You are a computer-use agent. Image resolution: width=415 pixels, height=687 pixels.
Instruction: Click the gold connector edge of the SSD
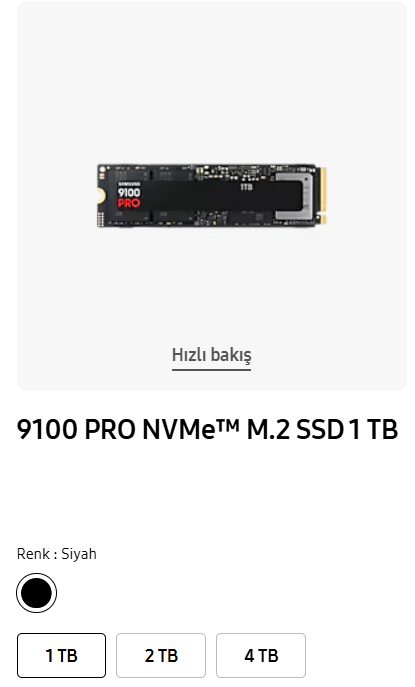[x=323, y=195]
